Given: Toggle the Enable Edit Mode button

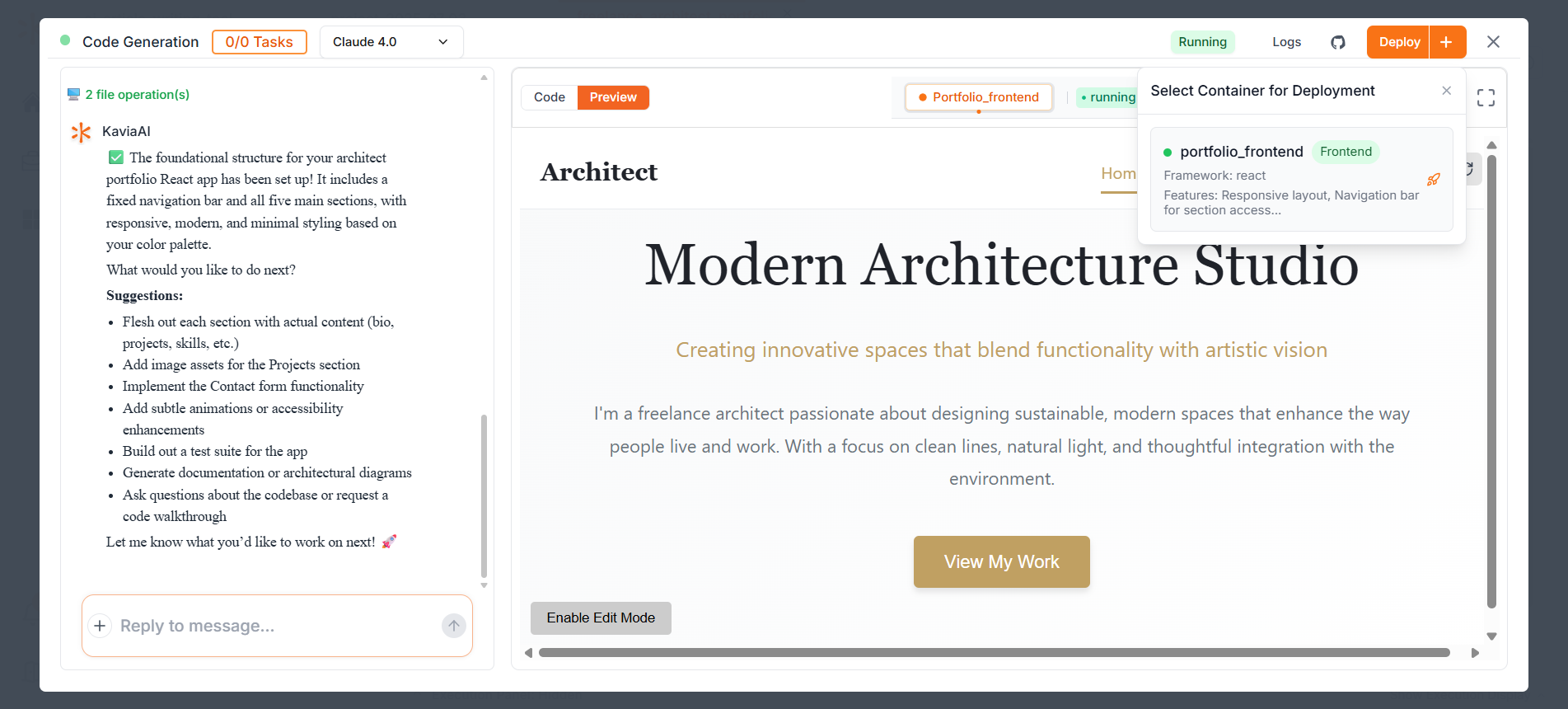Looking at the screenshot, I should point(601,618).
